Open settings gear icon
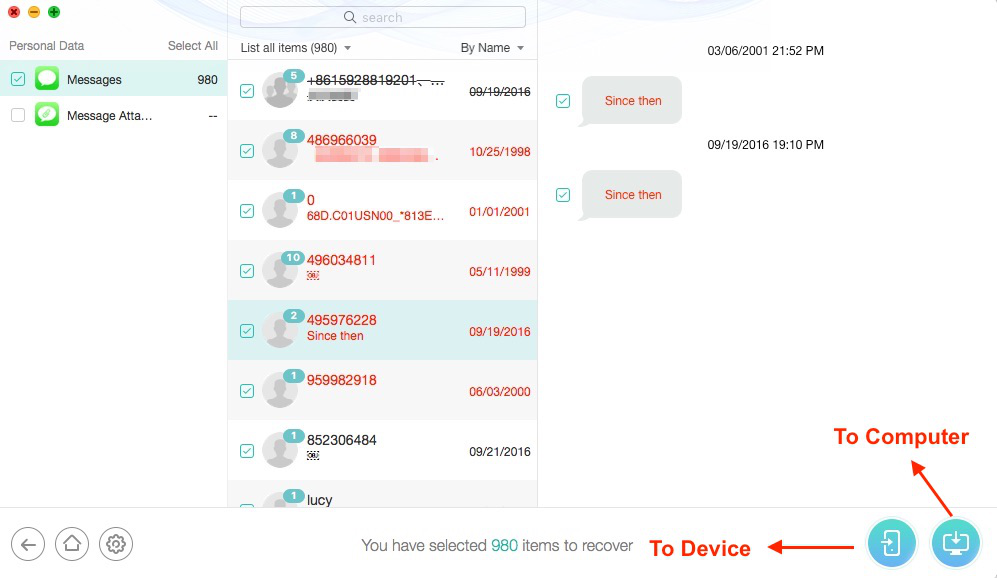This screenshot has height=578, width=997. 116,544
